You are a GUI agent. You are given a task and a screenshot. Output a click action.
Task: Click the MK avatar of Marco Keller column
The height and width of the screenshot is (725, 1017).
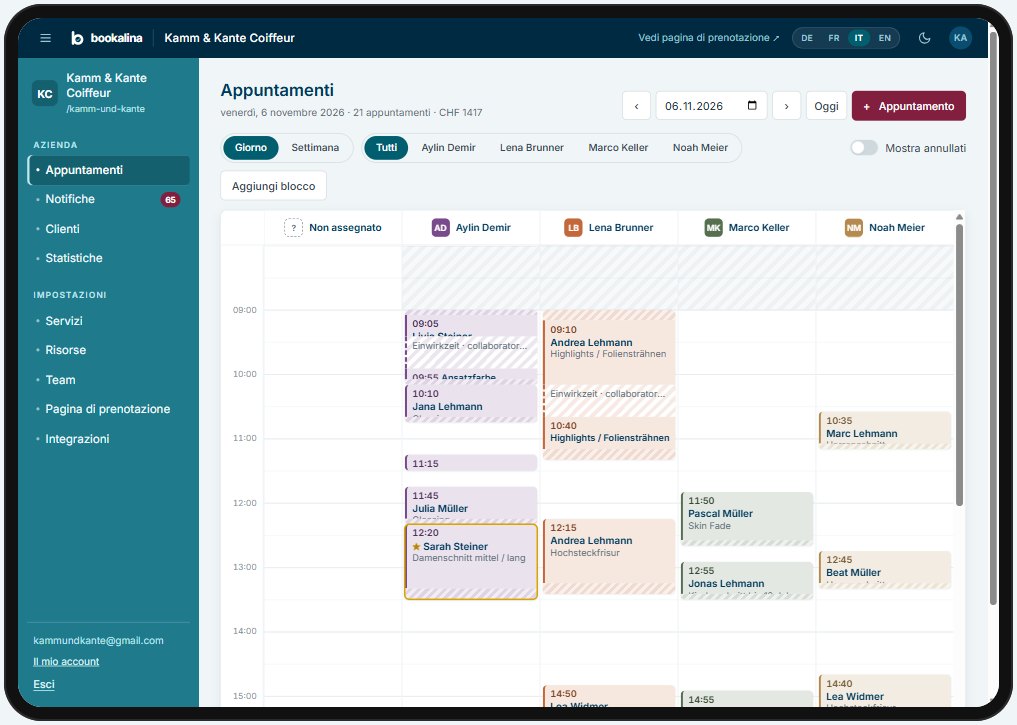point(713,228)
